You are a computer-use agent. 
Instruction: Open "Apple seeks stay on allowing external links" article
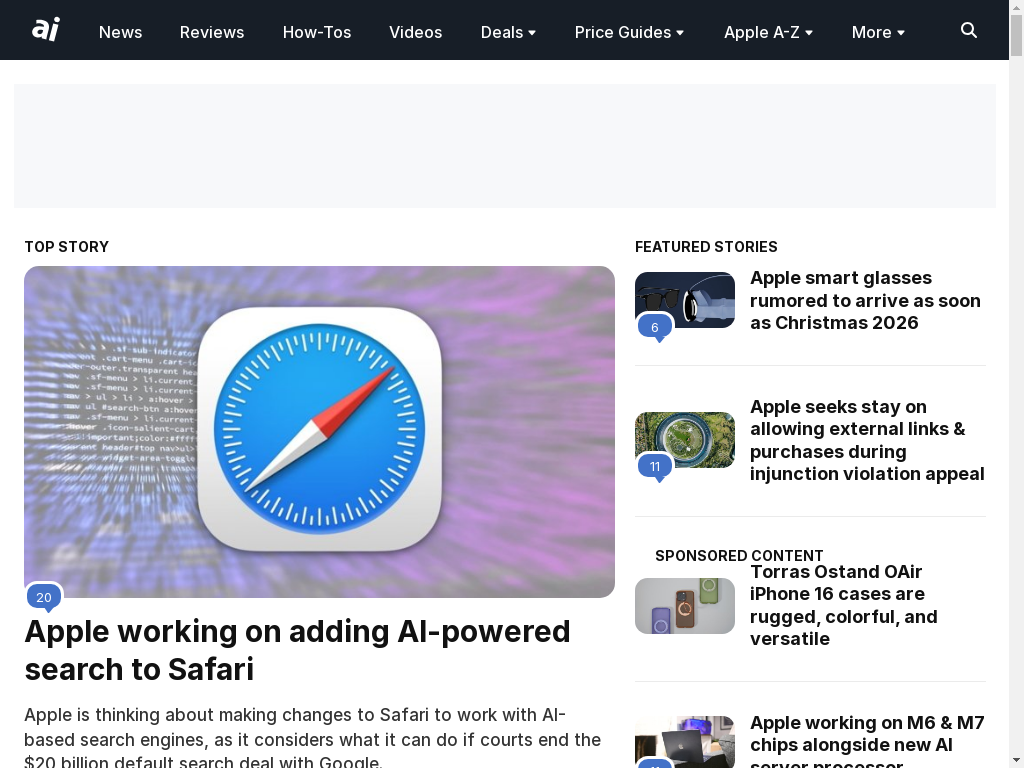[867, 440]
